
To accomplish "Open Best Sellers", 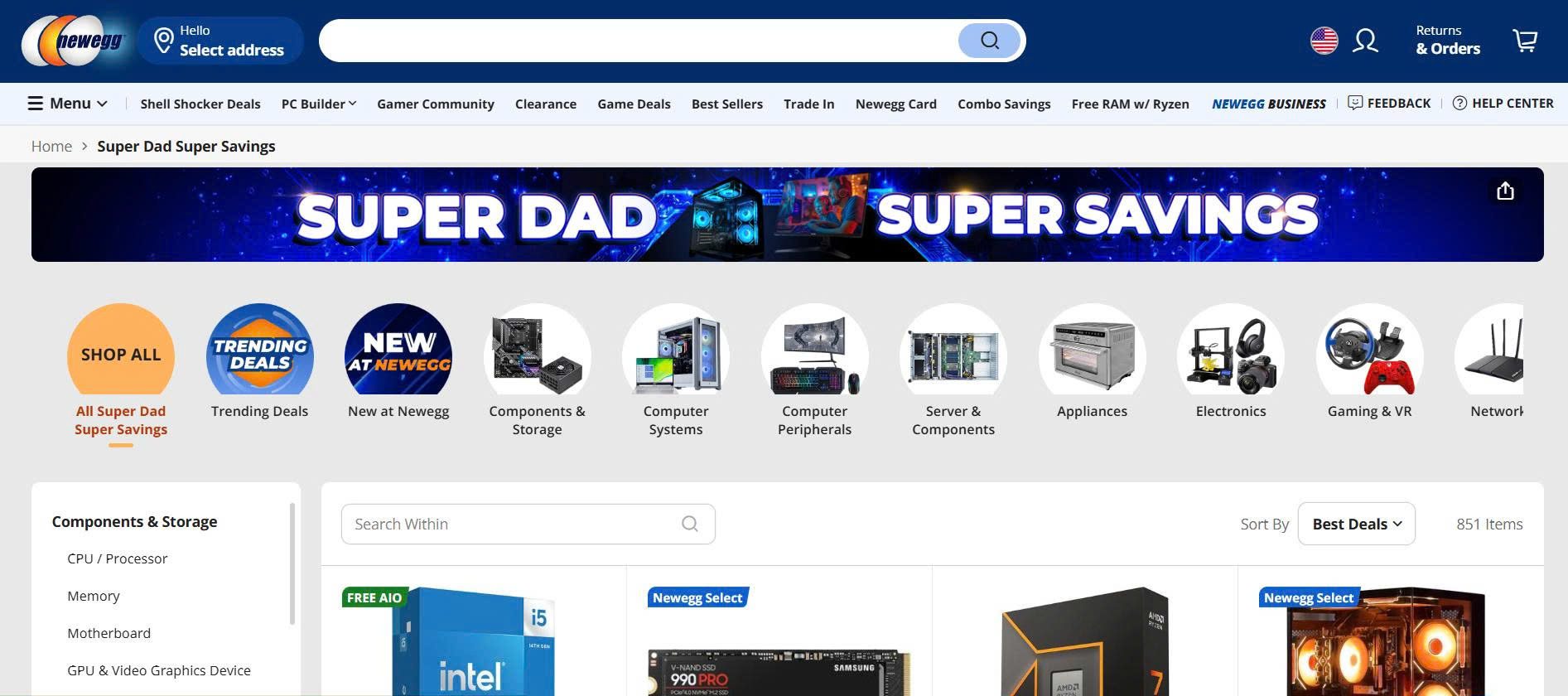I will click(x=727, y=104).
